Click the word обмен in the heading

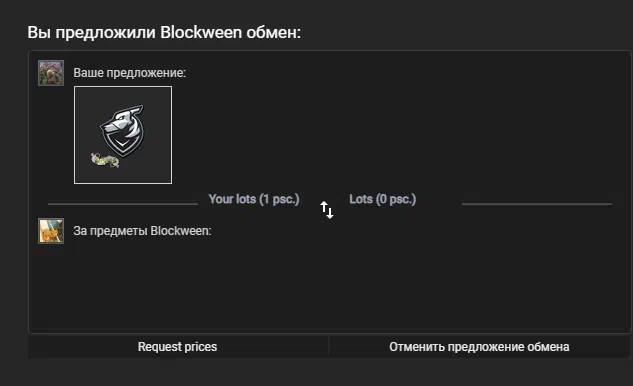pyautogui.click(x=274, y=32)
